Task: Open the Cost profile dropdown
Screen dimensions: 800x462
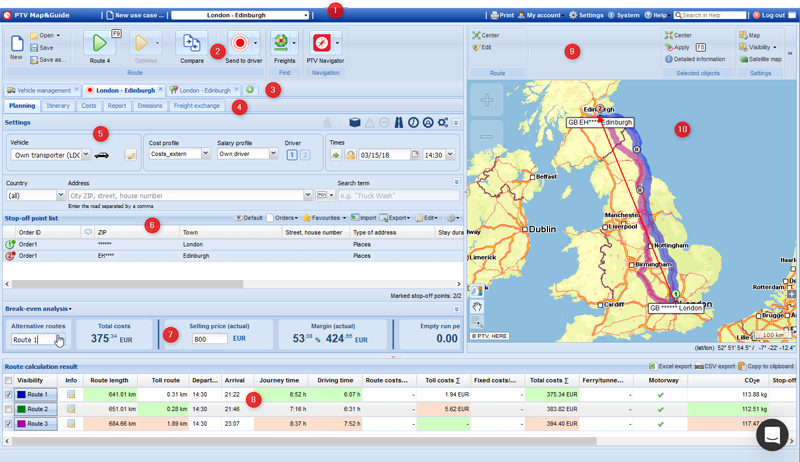Action: coord(205,153)
